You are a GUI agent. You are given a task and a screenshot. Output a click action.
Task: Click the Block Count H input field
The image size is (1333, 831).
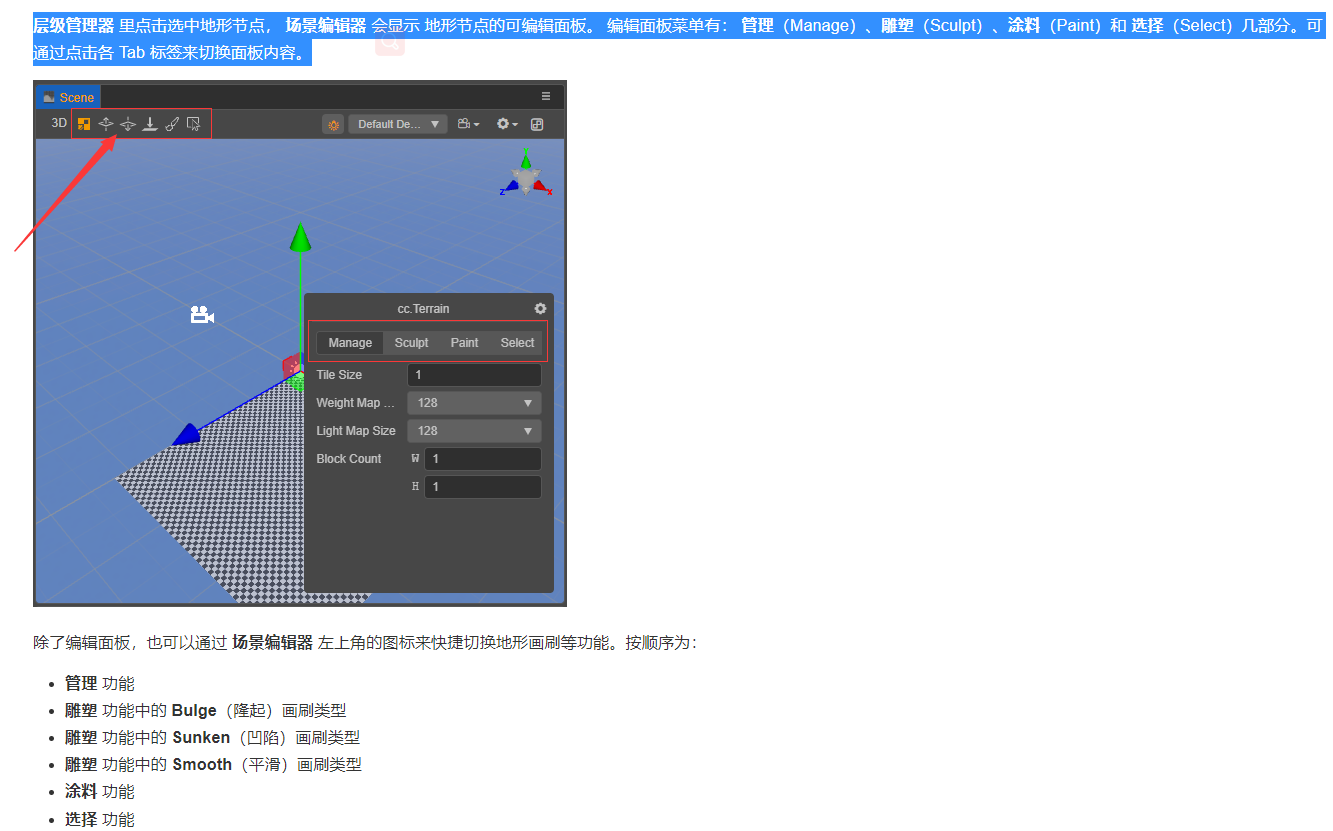(x=482, y=487)
